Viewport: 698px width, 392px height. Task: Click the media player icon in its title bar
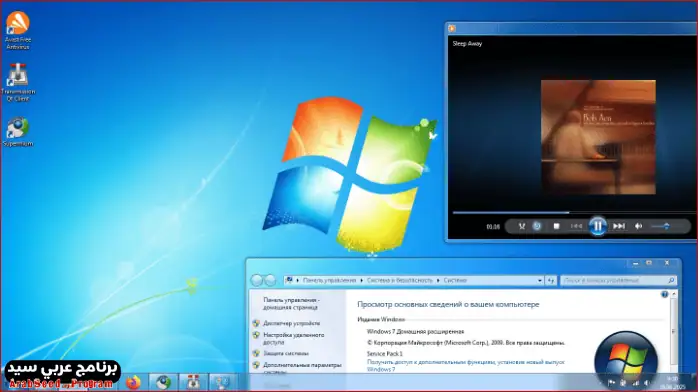click(452, 28)
